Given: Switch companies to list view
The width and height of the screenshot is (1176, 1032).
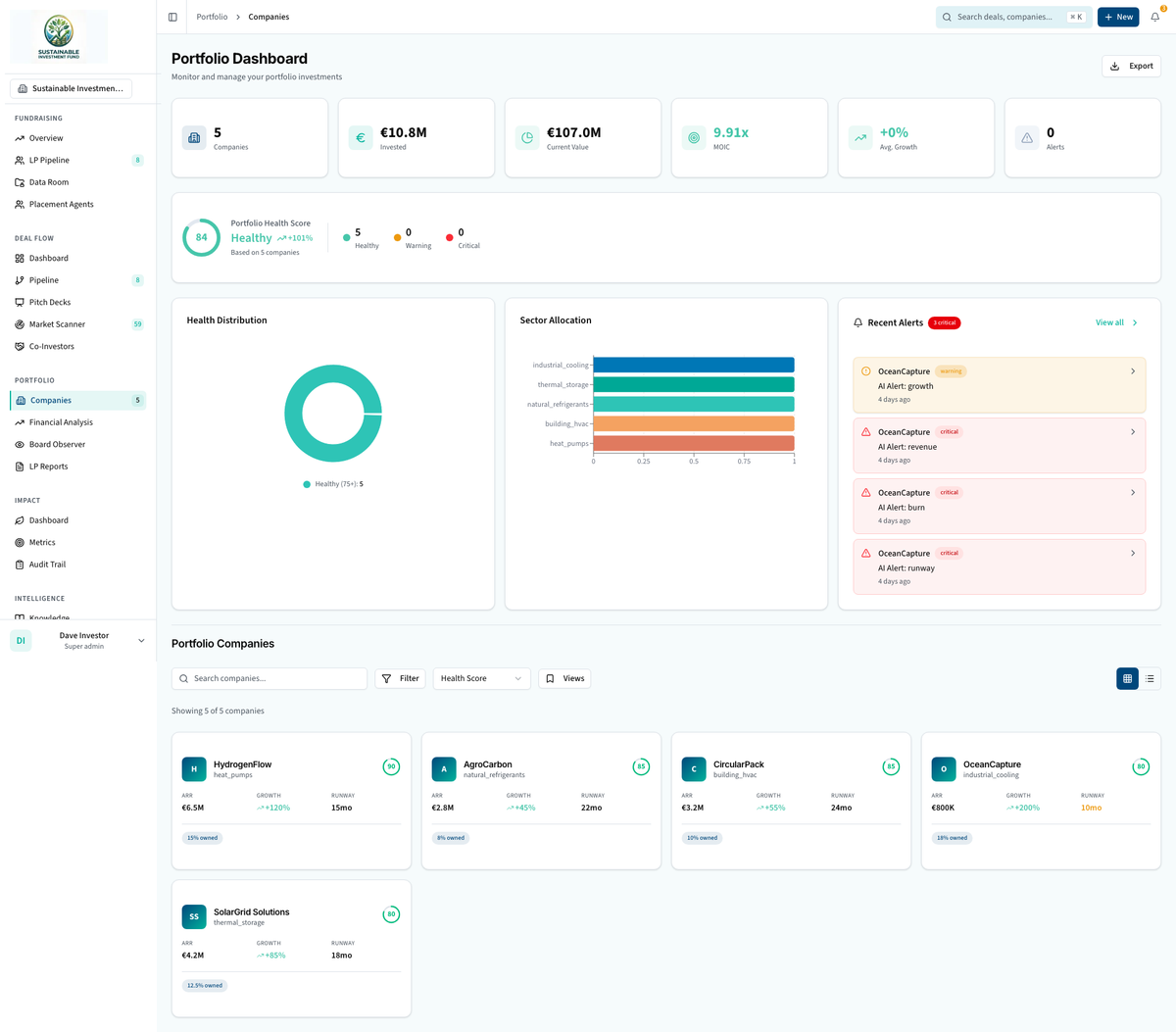Looking at the screenshot, I should [1150, 678].
